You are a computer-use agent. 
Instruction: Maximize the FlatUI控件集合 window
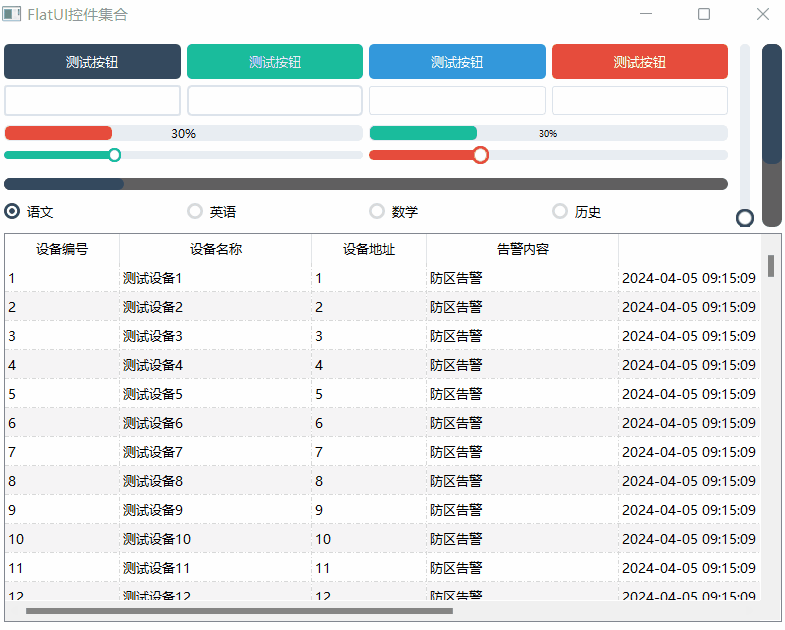point(704,14)
